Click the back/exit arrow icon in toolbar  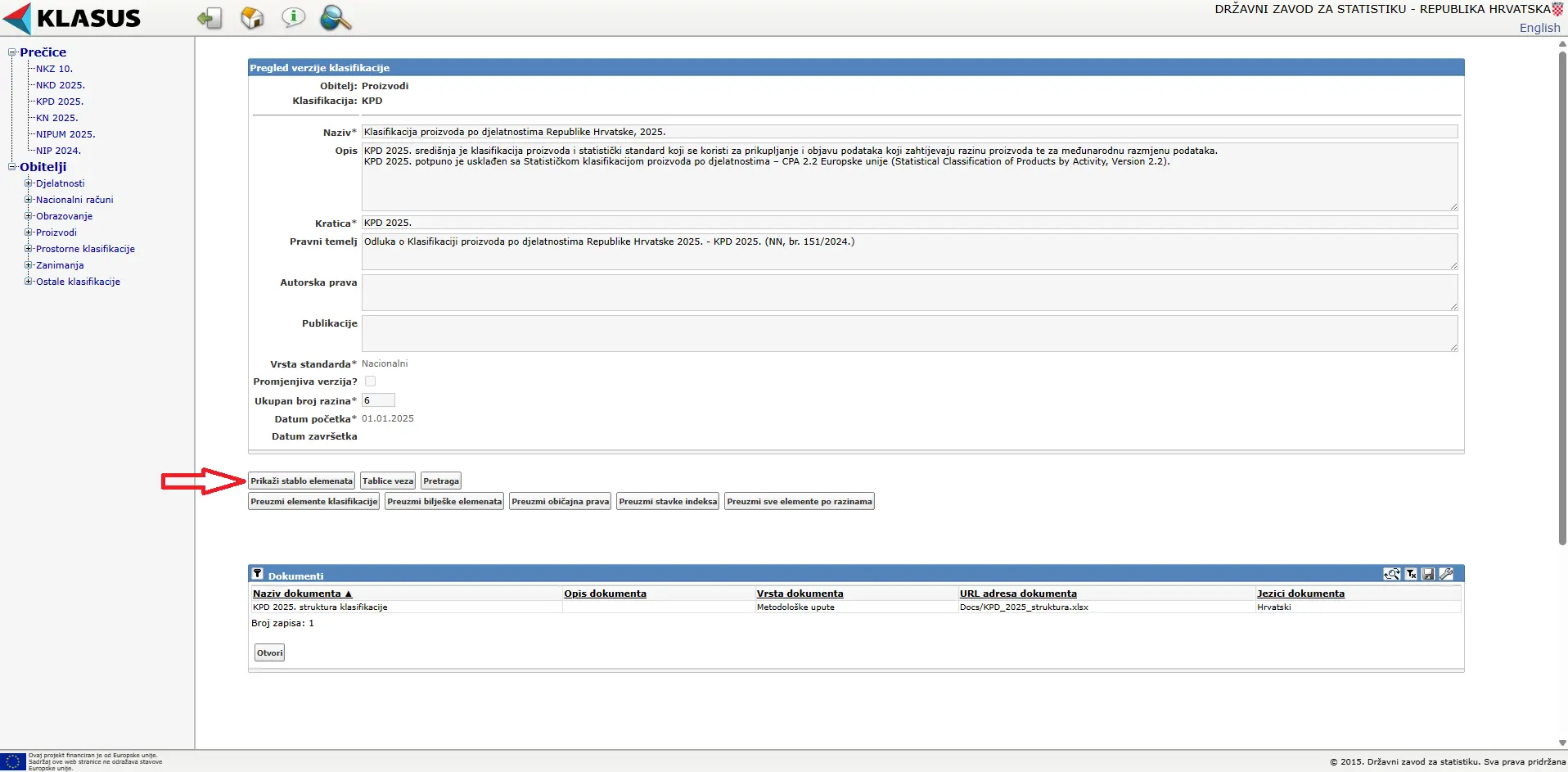click(210, 18)
